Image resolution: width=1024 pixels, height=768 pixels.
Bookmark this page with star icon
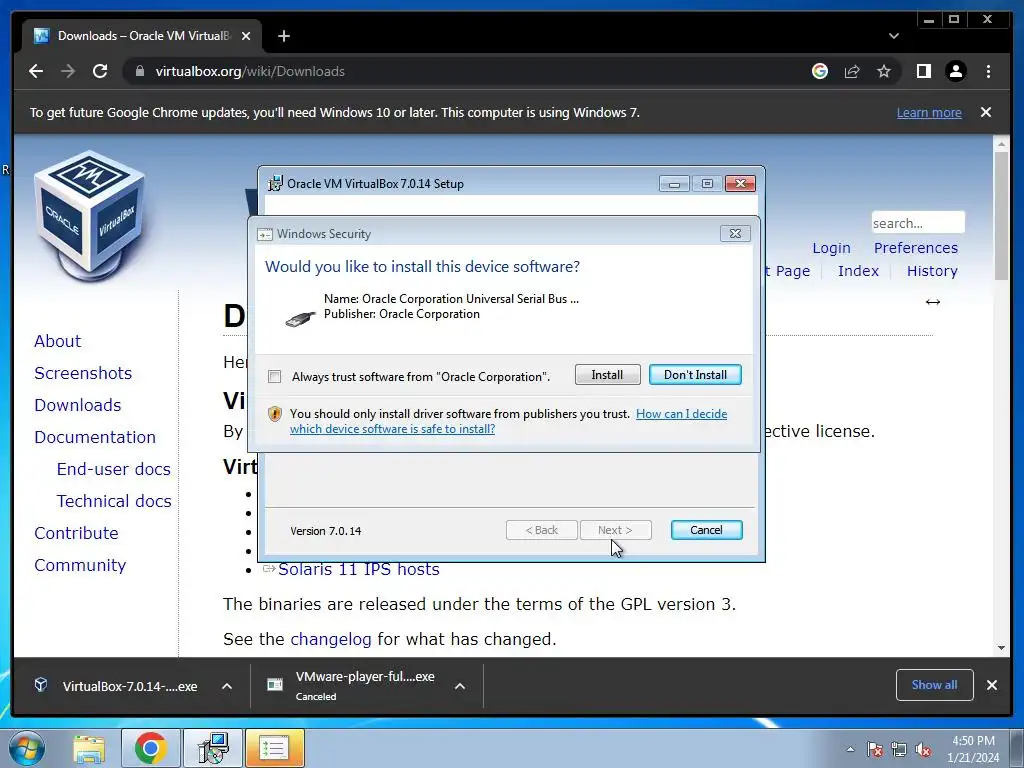[884, 71]
